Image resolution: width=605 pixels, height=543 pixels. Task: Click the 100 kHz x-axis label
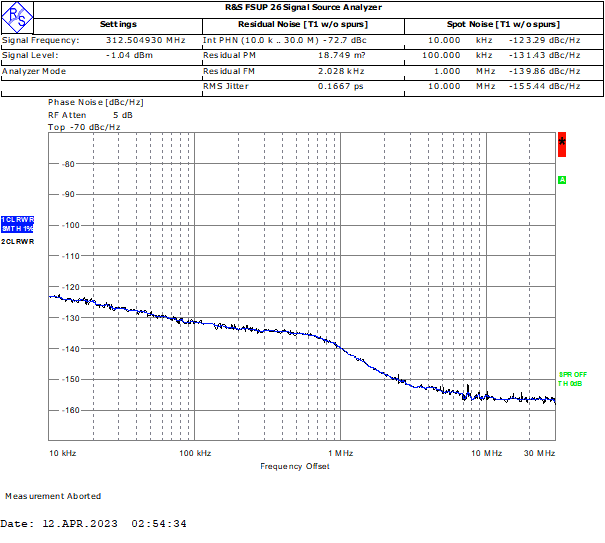coord(195,453)
